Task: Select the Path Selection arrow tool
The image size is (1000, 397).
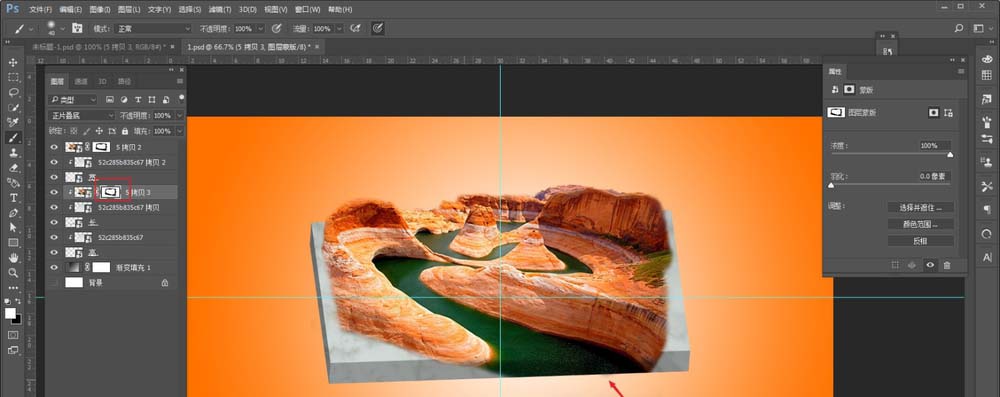Action: (13, 227)
